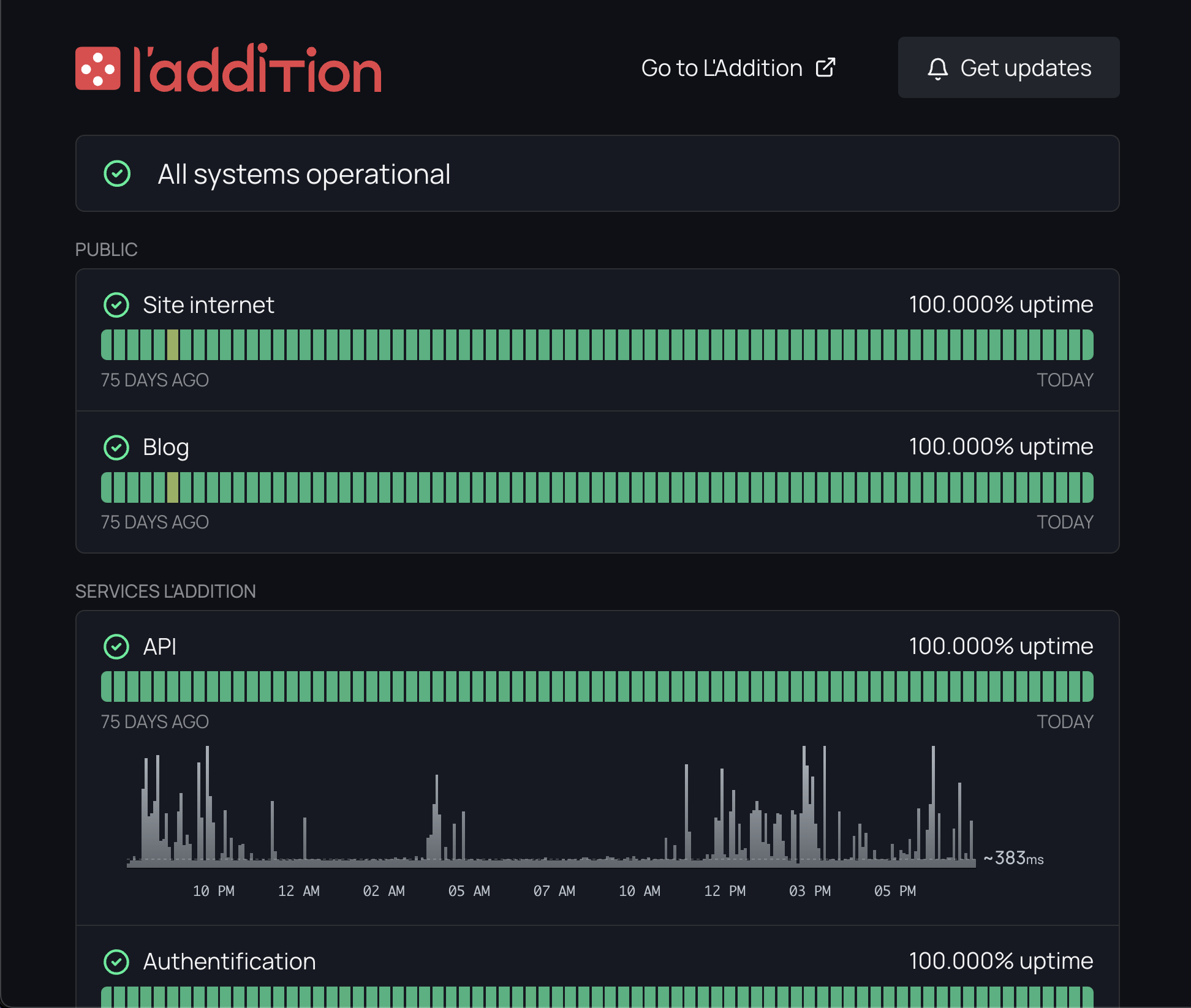Click the 10 AM label on response chart

(x=640, y=891)
